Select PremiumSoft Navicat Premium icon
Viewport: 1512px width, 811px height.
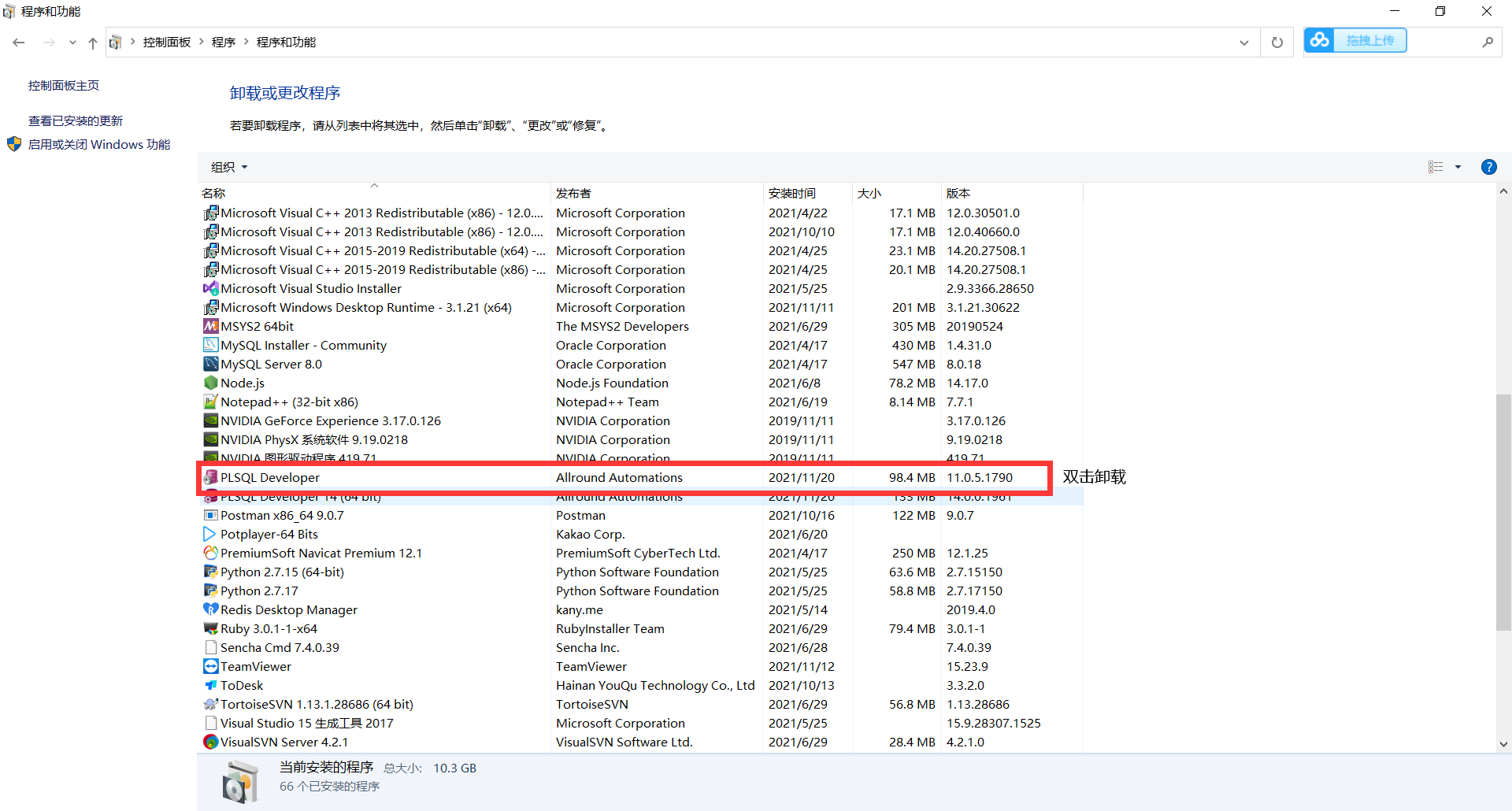pyautogui.click(x=210, y=553)
